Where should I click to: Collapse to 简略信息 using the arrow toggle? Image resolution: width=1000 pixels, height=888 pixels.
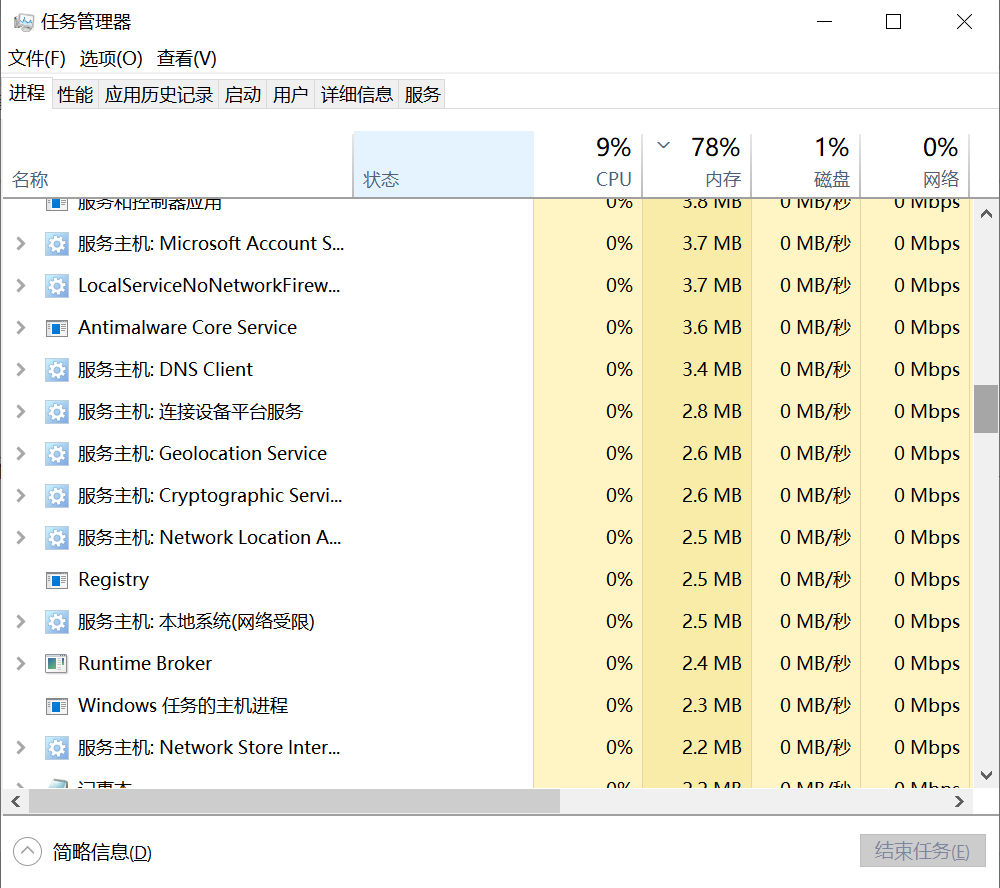pyautogui.click(x=27, y=852)
